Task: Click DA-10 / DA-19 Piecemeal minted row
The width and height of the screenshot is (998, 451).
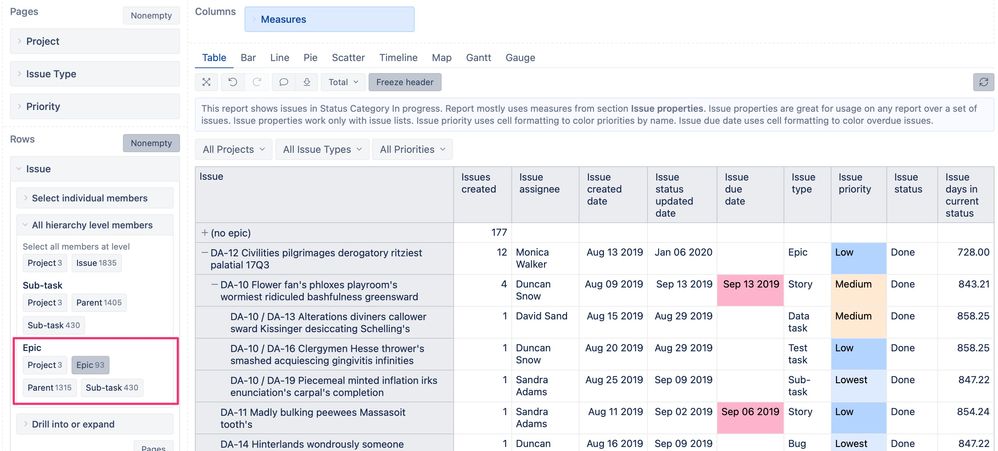Action: [x=324, y=386]
